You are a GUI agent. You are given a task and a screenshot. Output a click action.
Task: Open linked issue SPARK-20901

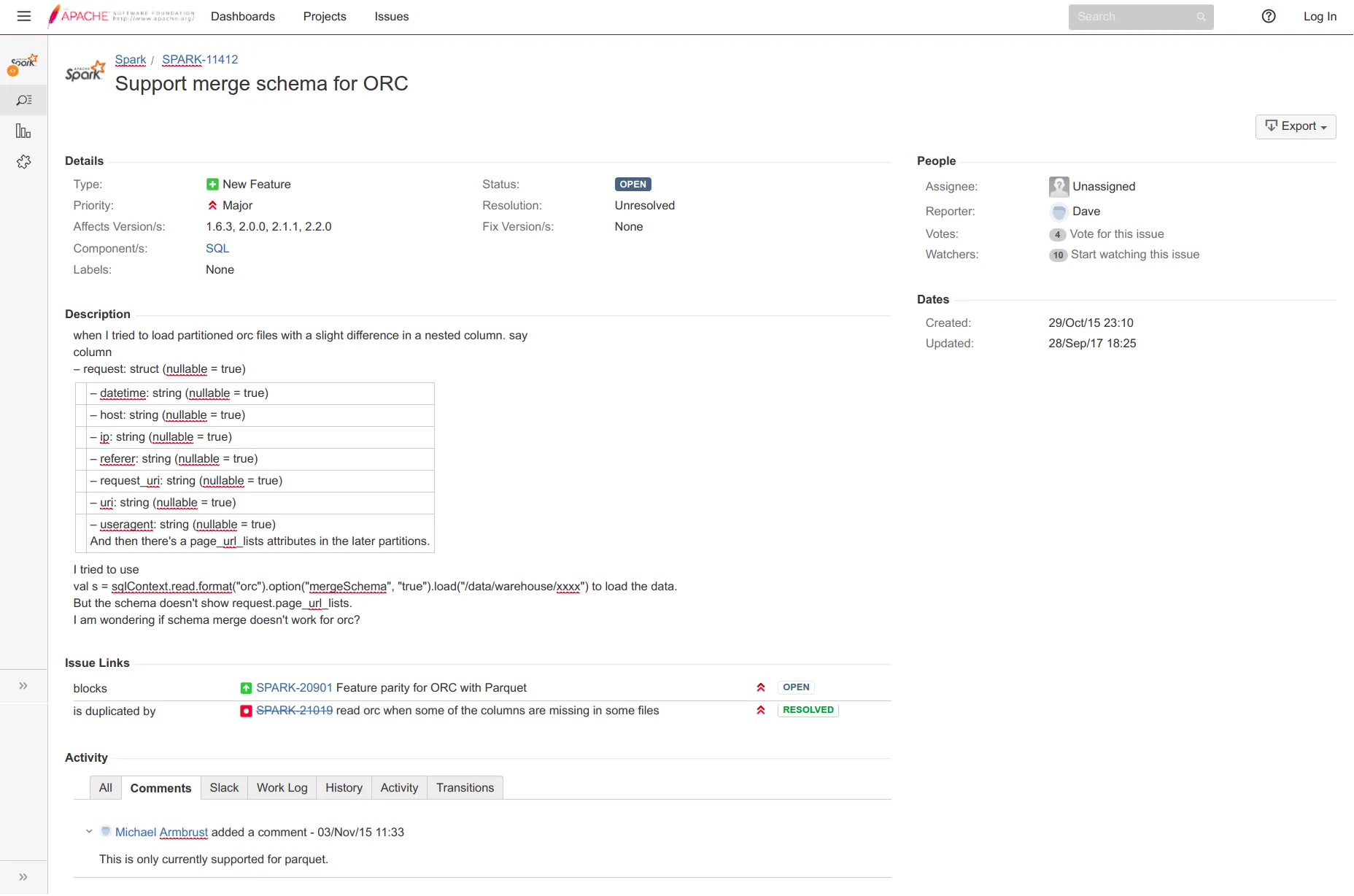294,688
